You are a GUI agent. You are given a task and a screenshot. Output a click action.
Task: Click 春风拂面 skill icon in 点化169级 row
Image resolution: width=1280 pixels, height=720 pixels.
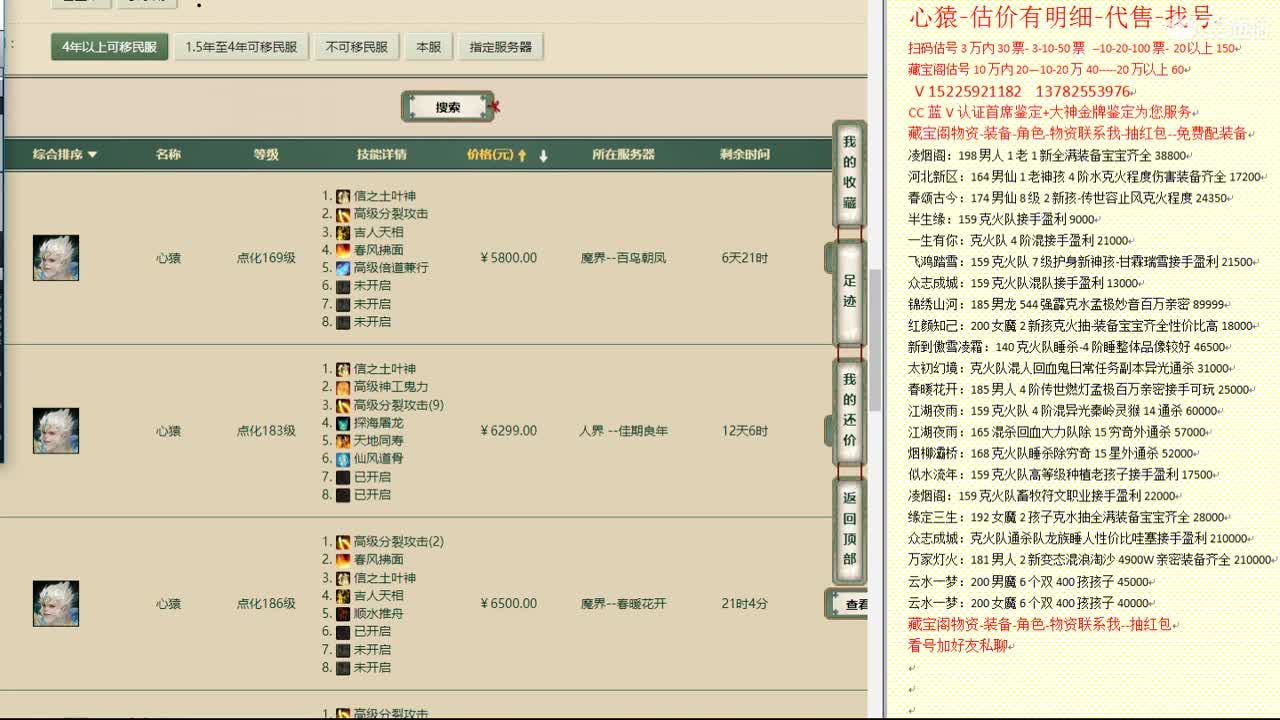pyautogui.click(x=343, y=250)
